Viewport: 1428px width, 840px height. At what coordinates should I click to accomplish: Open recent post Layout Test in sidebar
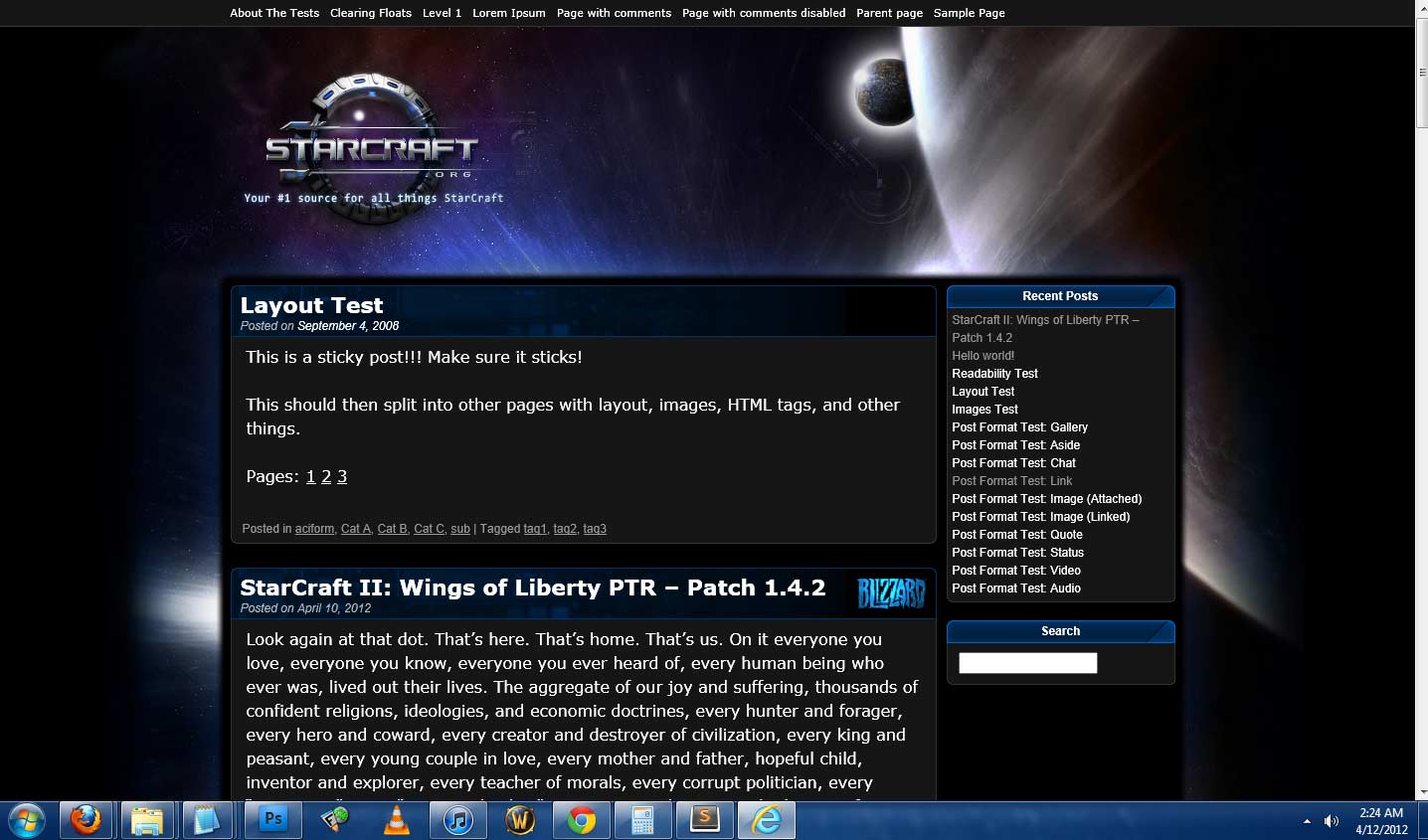pos(983,392)
